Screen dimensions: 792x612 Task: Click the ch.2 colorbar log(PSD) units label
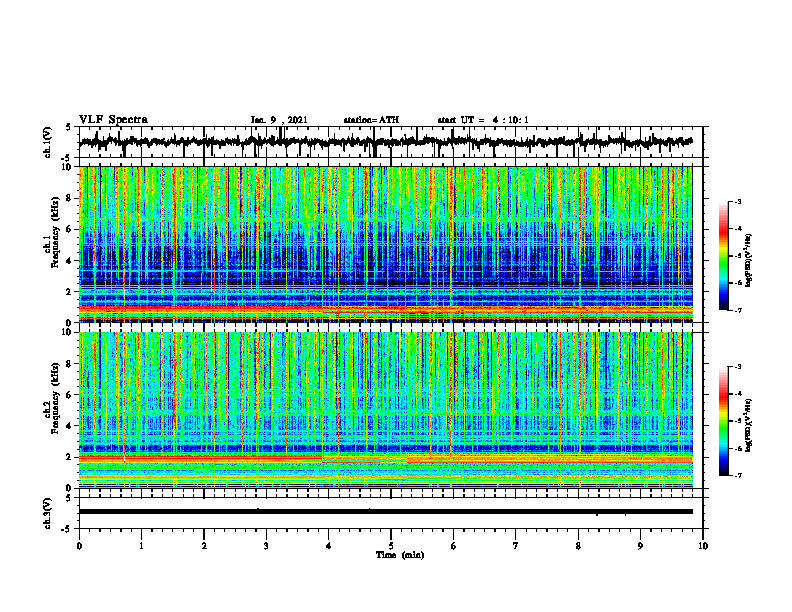coord(749,425)
